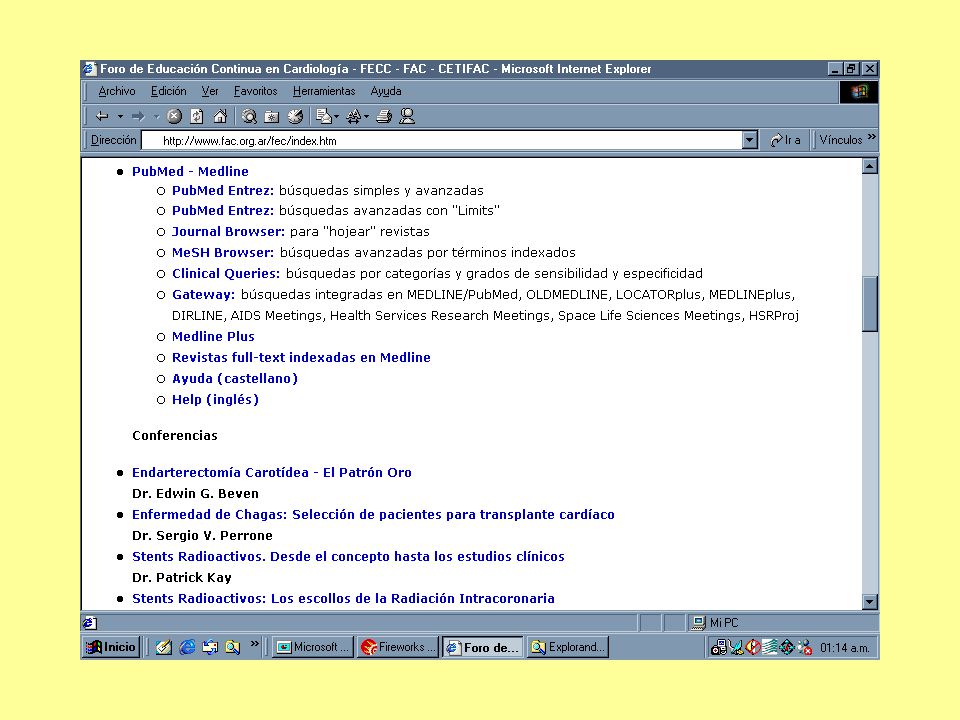Expand the address bar URL dropdown
This screenshot has height=720, width=960.
(x=750, y=140)
